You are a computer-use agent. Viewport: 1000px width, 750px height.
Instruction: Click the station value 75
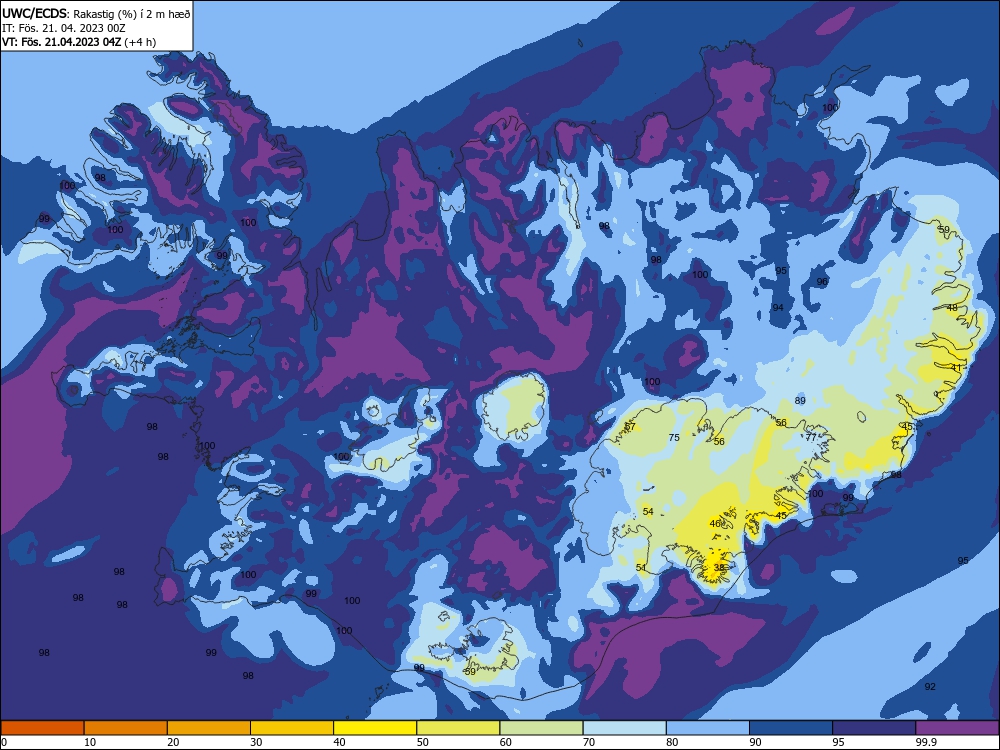tap(674, 438)
